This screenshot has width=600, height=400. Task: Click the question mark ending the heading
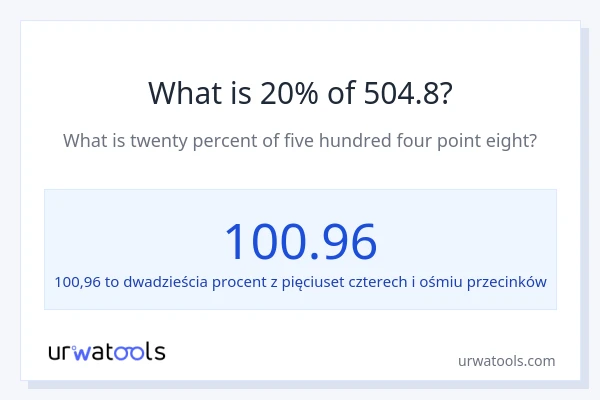[x=445, y=92]
